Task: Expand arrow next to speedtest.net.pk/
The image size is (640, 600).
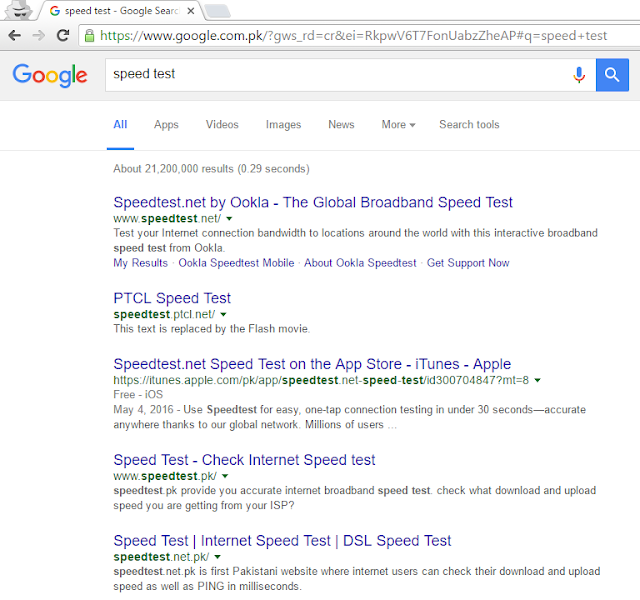Action: (x=218, y=557)
